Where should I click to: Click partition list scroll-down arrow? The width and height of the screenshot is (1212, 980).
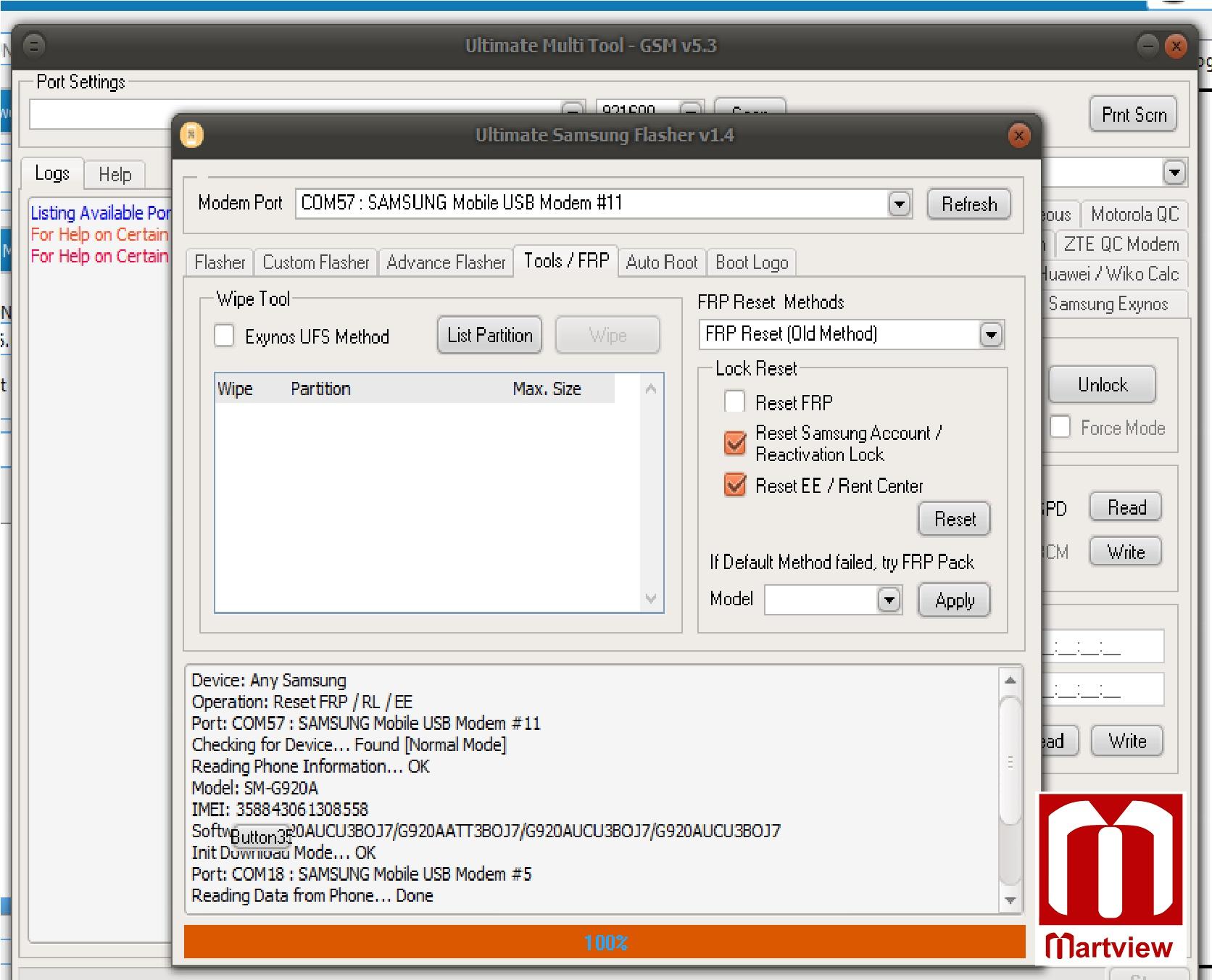click(651, 599)
